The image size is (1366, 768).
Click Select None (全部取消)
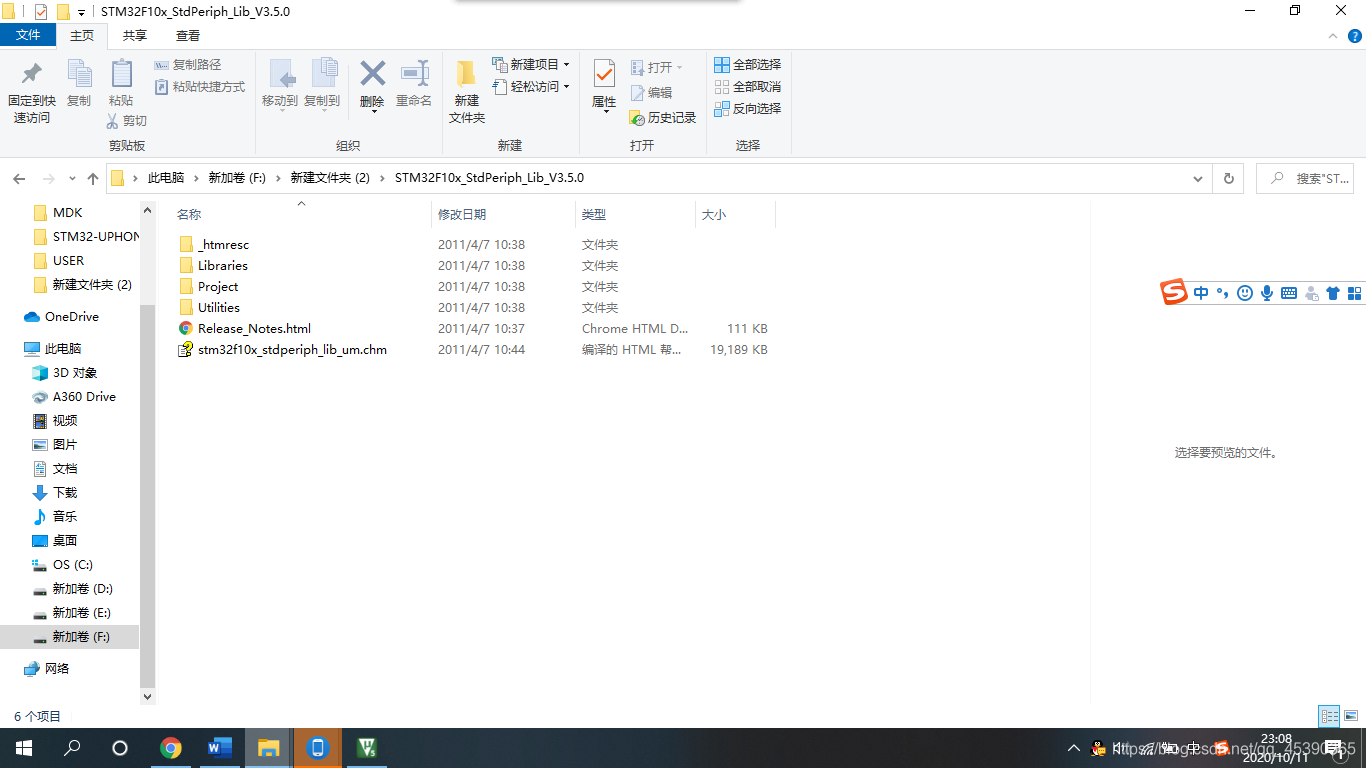click(747, 86)
